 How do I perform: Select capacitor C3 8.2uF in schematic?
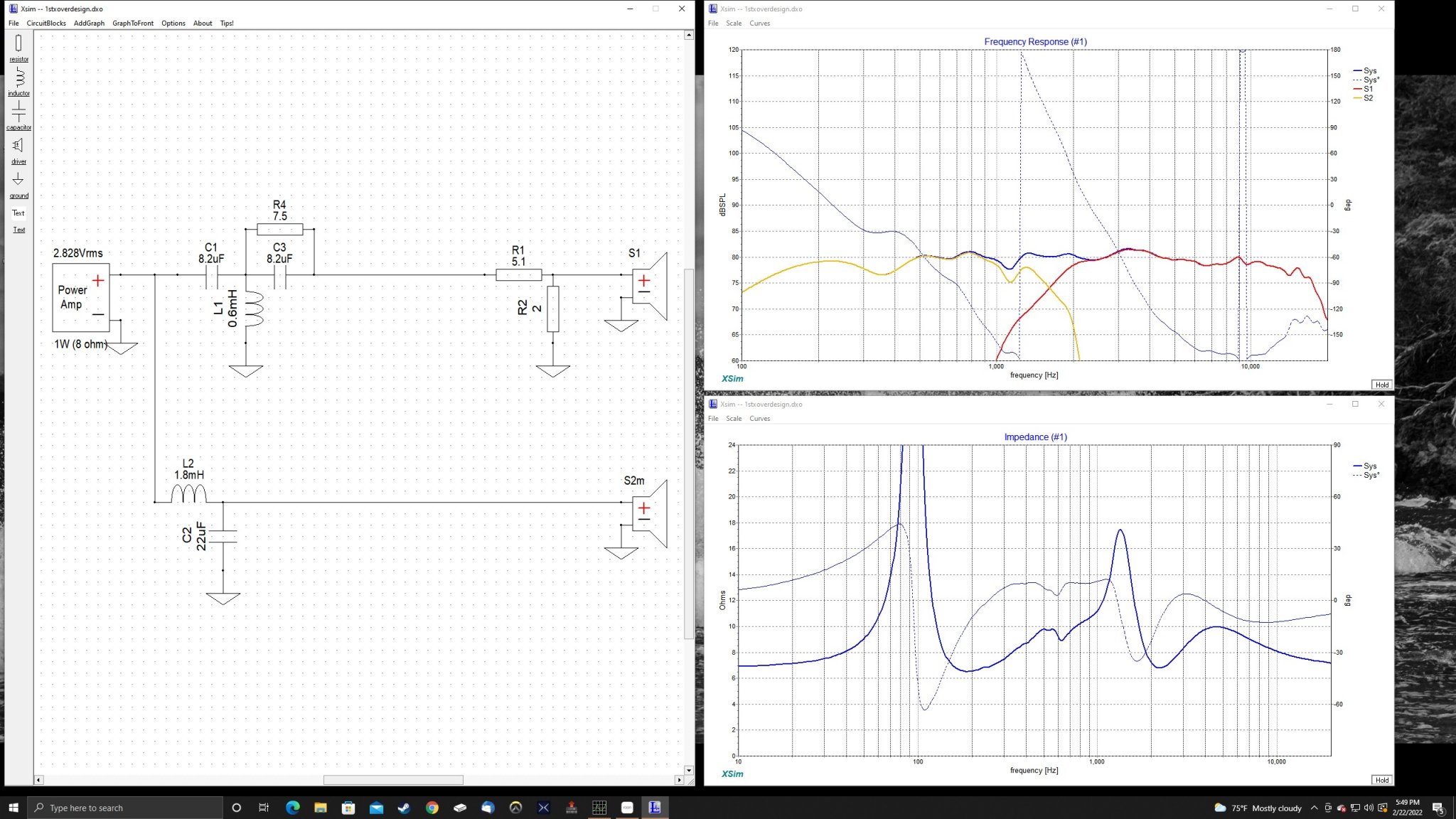point(279,274)
